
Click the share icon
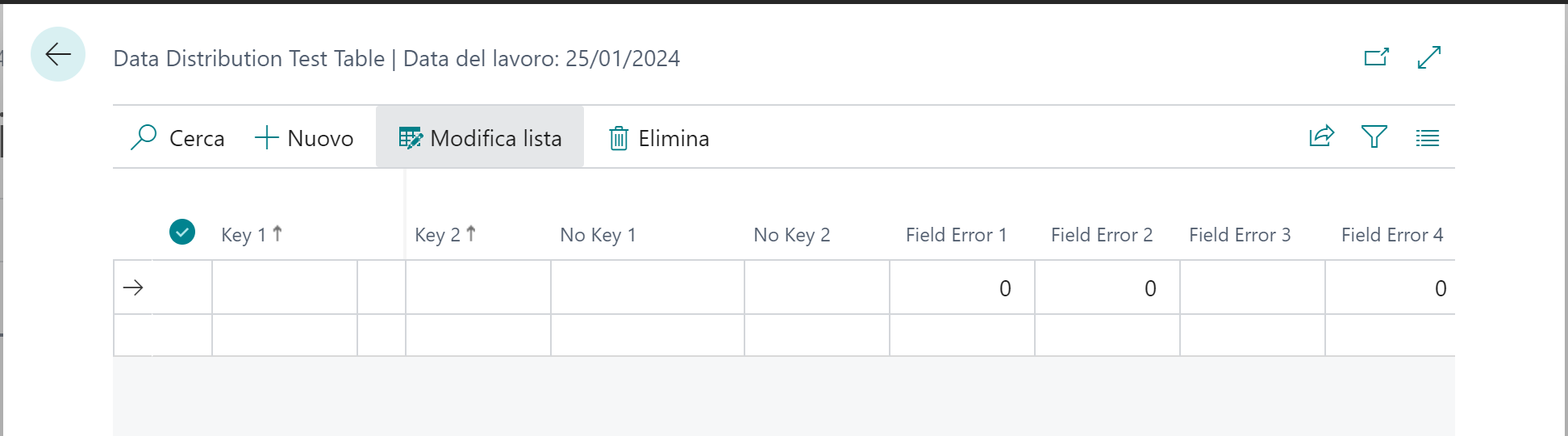tap(1321, 137)
